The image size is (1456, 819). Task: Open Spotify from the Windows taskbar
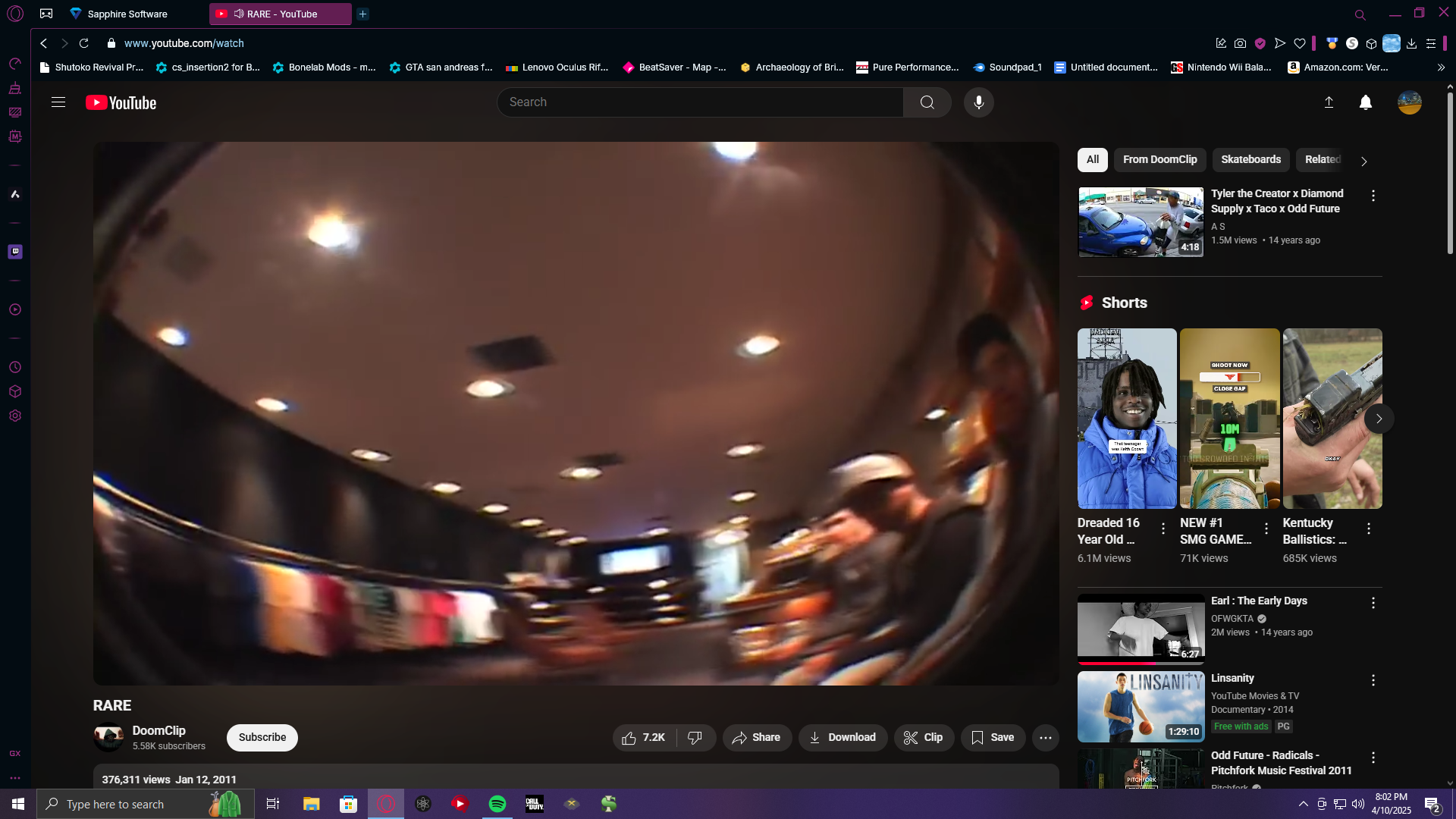click(497, 804)
